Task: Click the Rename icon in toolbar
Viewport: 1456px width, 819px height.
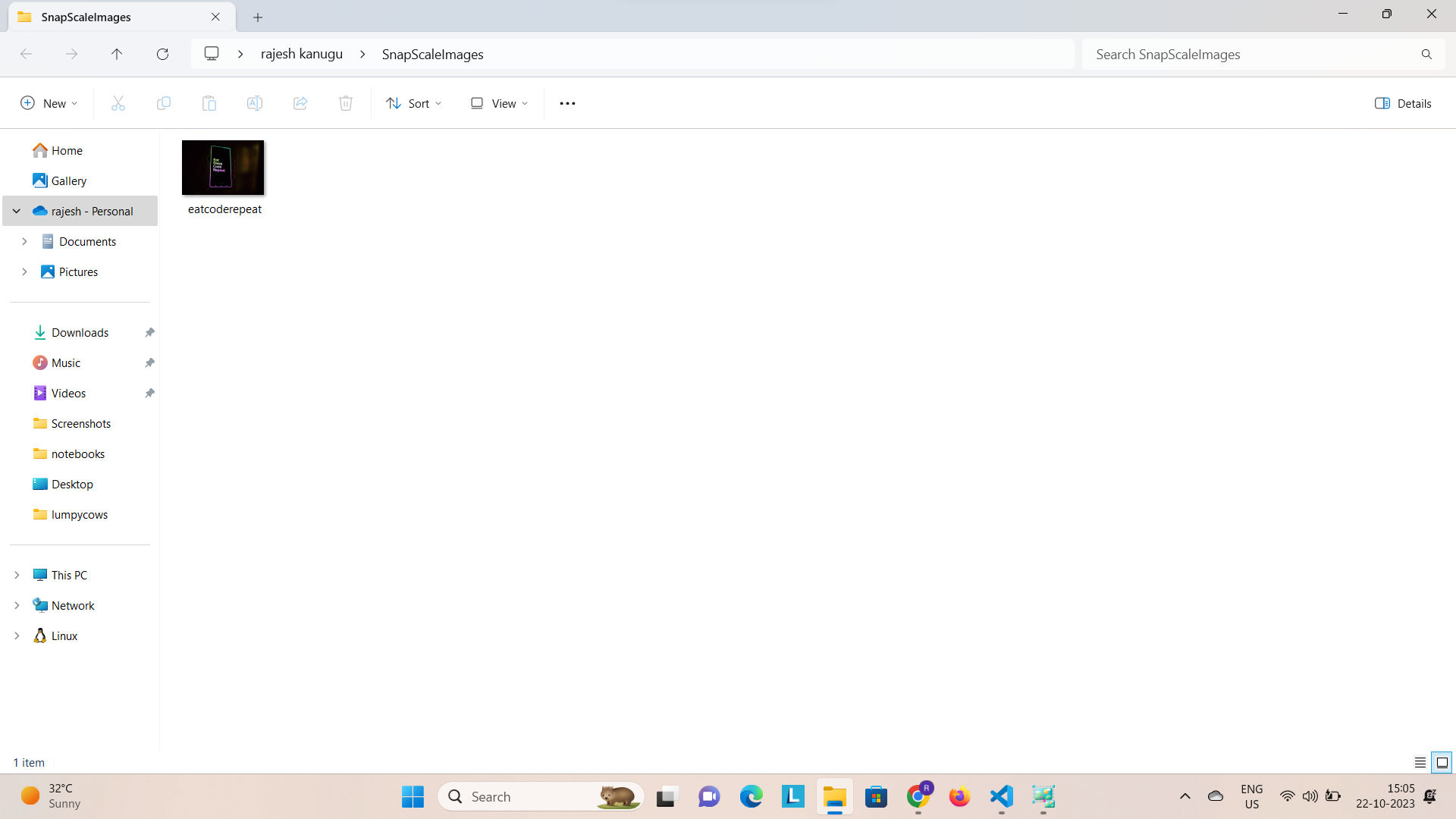Action: pos(255,103)
